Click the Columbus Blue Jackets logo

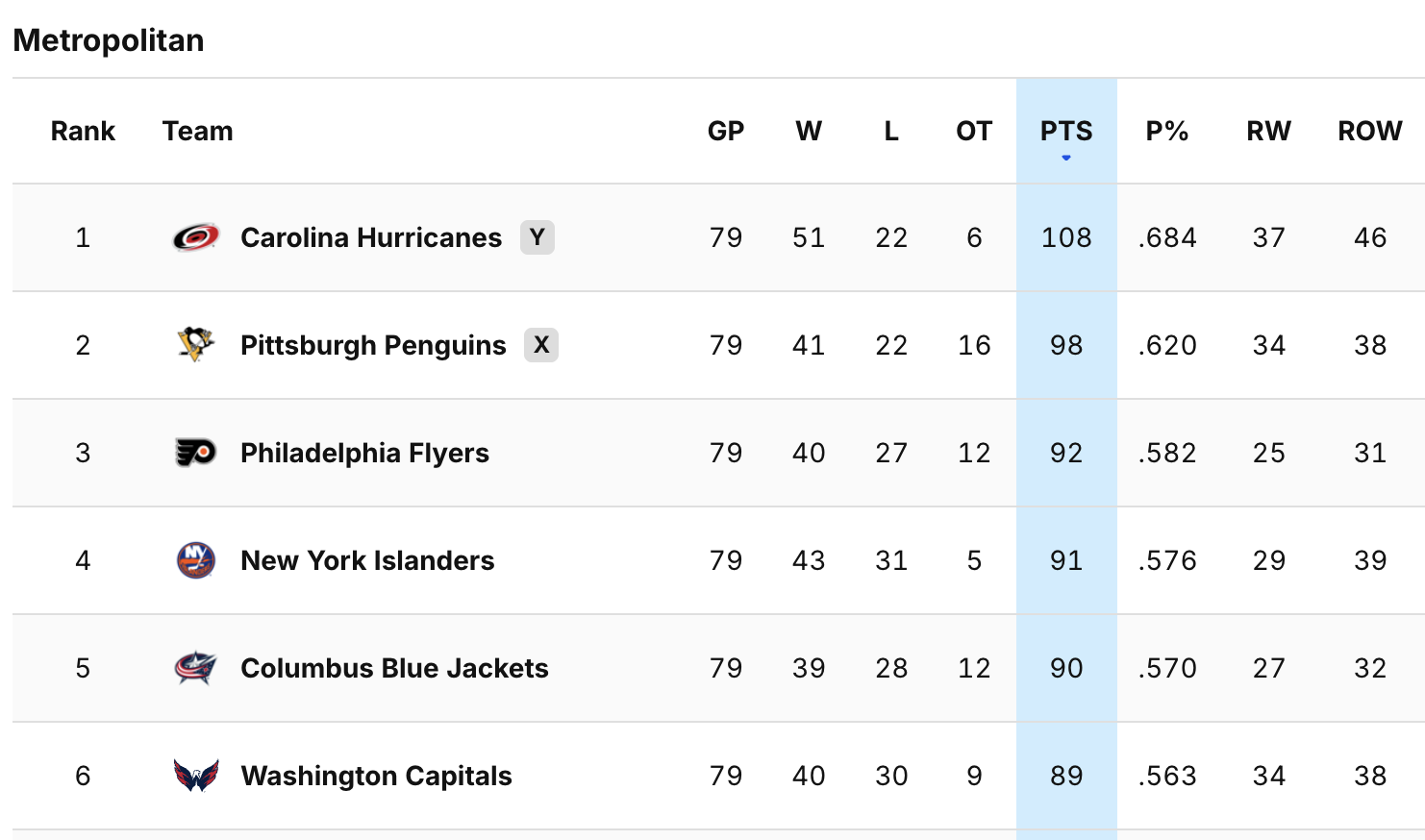(195, 668)
